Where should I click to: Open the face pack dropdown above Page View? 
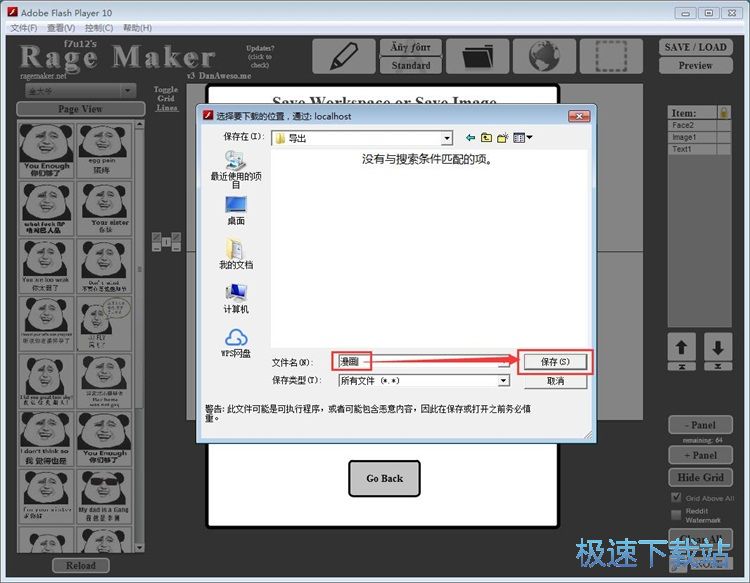tap(81, 90)
